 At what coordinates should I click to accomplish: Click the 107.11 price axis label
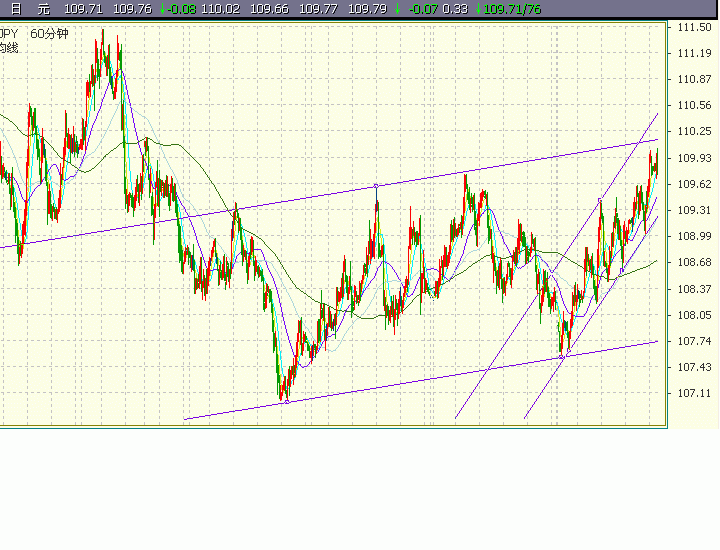pyautogui.click(x=694, y=393)
